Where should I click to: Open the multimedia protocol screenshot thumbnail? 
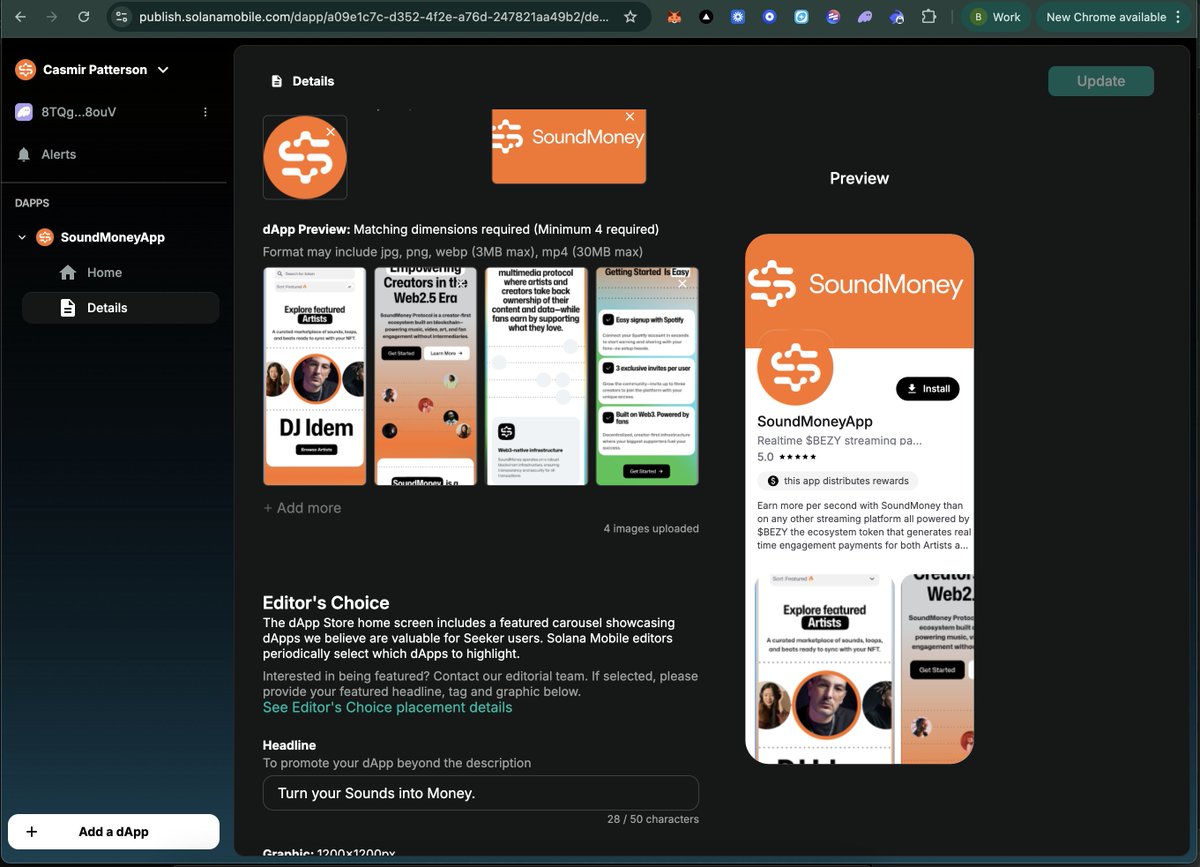[536, 376]
